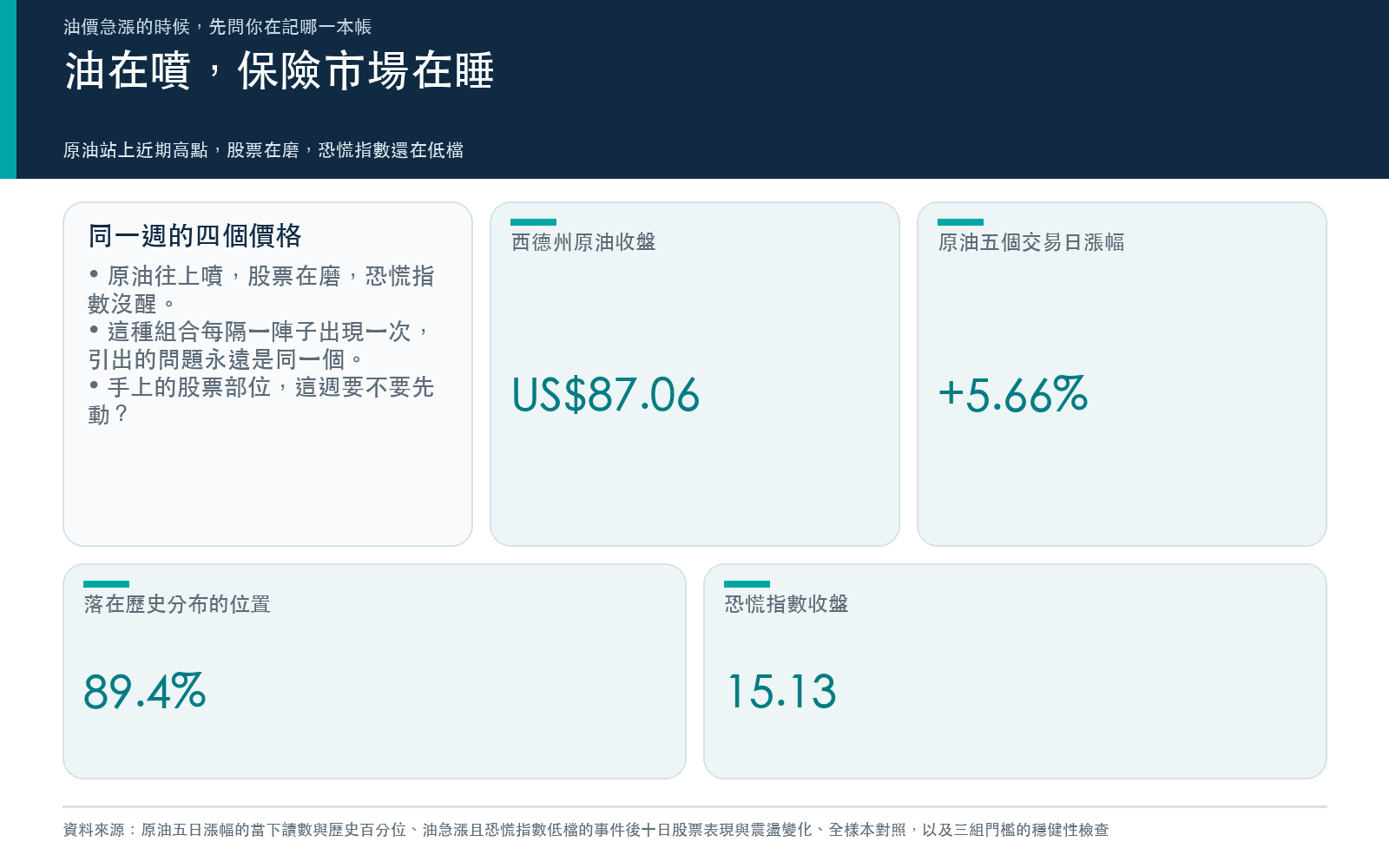Click the 資料來源 footnote text
1389x868 pixels.
point(586,830)
